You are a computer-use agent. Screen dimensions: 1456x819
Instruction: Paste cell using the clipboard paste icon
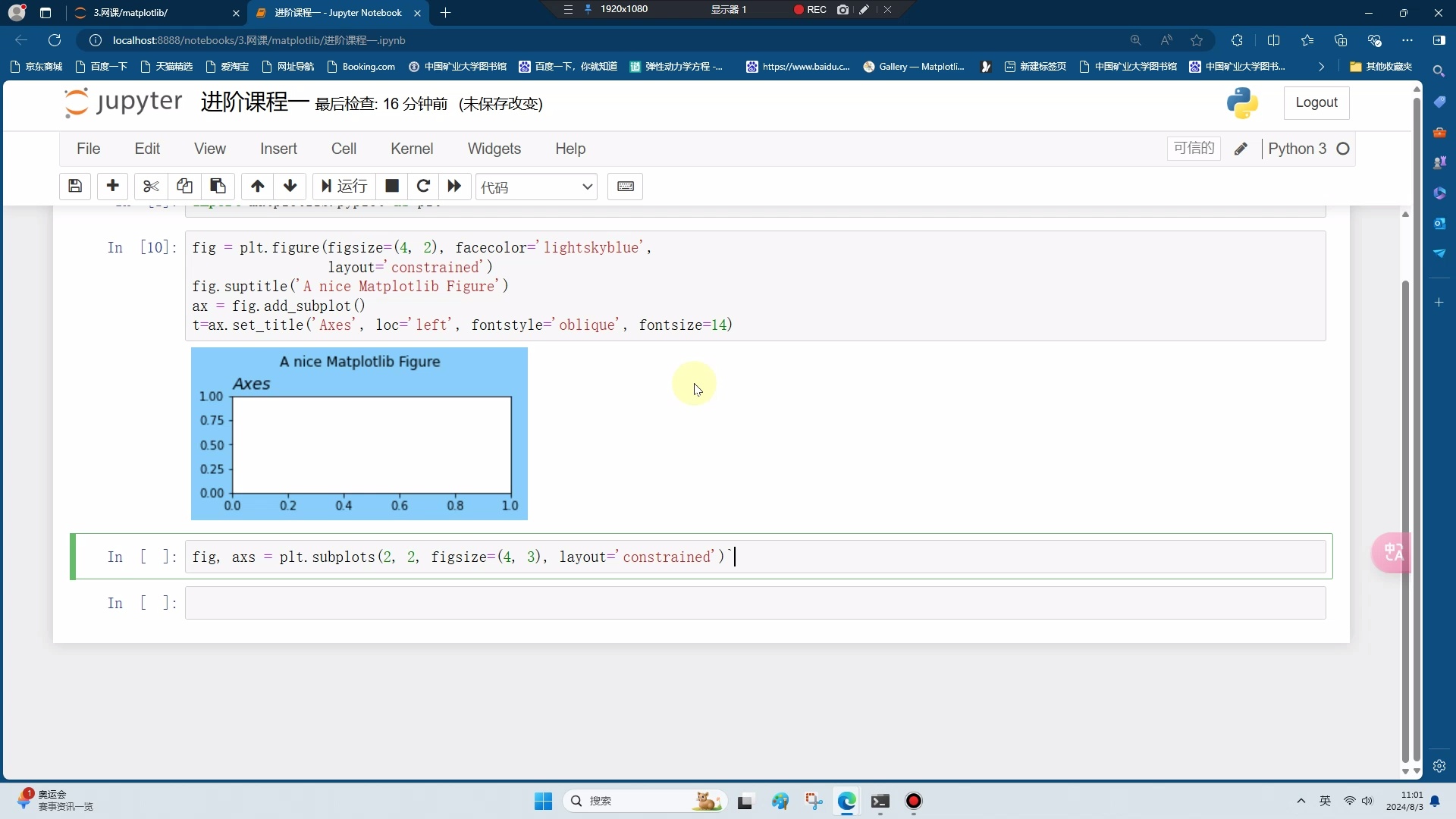click(x=217, y=187)
